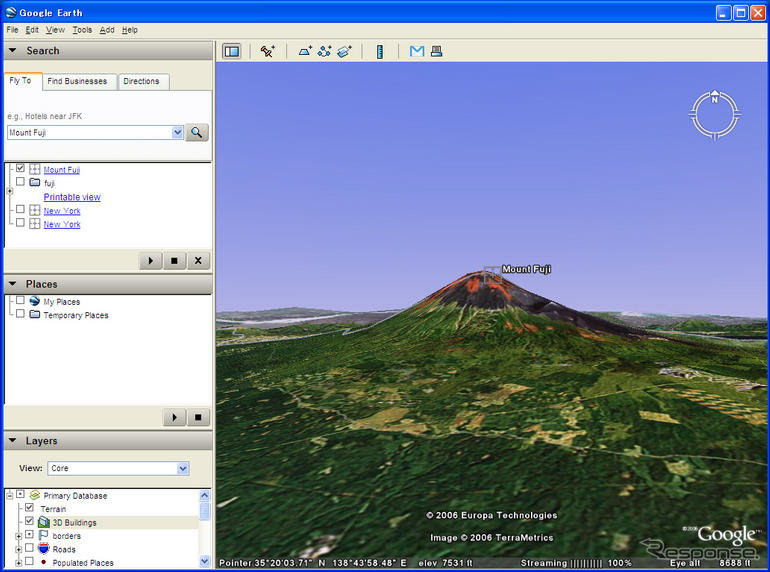This screenshot has width=770, height=572.
Task: Select the Add Polygon tool
Action: click(x=305, y=51)
